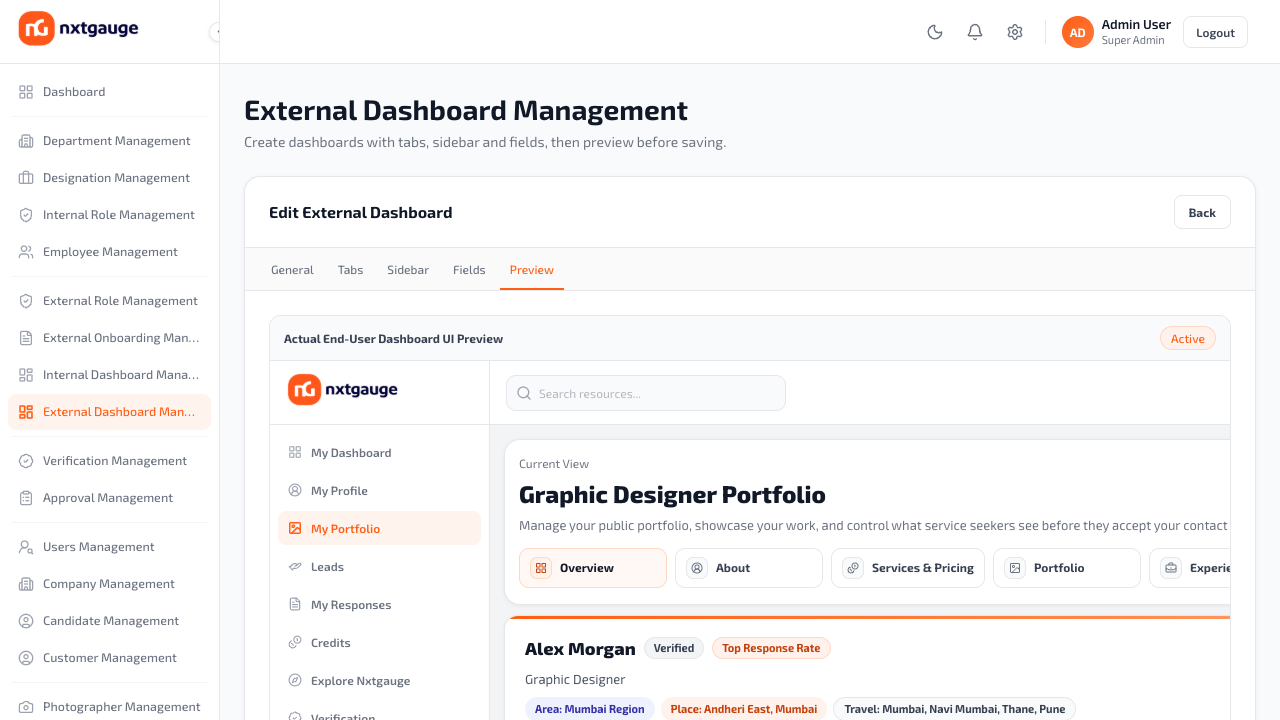The height and width of the screenshot is (720, 1280).
Task: Click Area: Mumbai Region tag
Action: click(x=590, y=709)
